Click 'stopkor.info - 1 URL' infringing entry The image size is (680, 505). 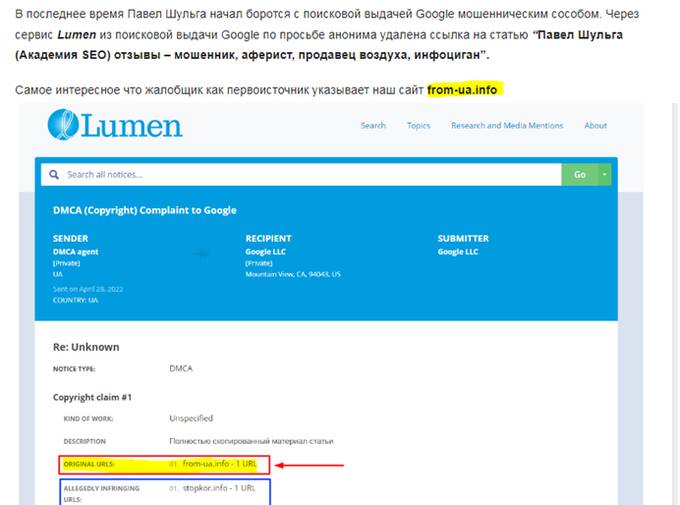click(x=219, y=488)
